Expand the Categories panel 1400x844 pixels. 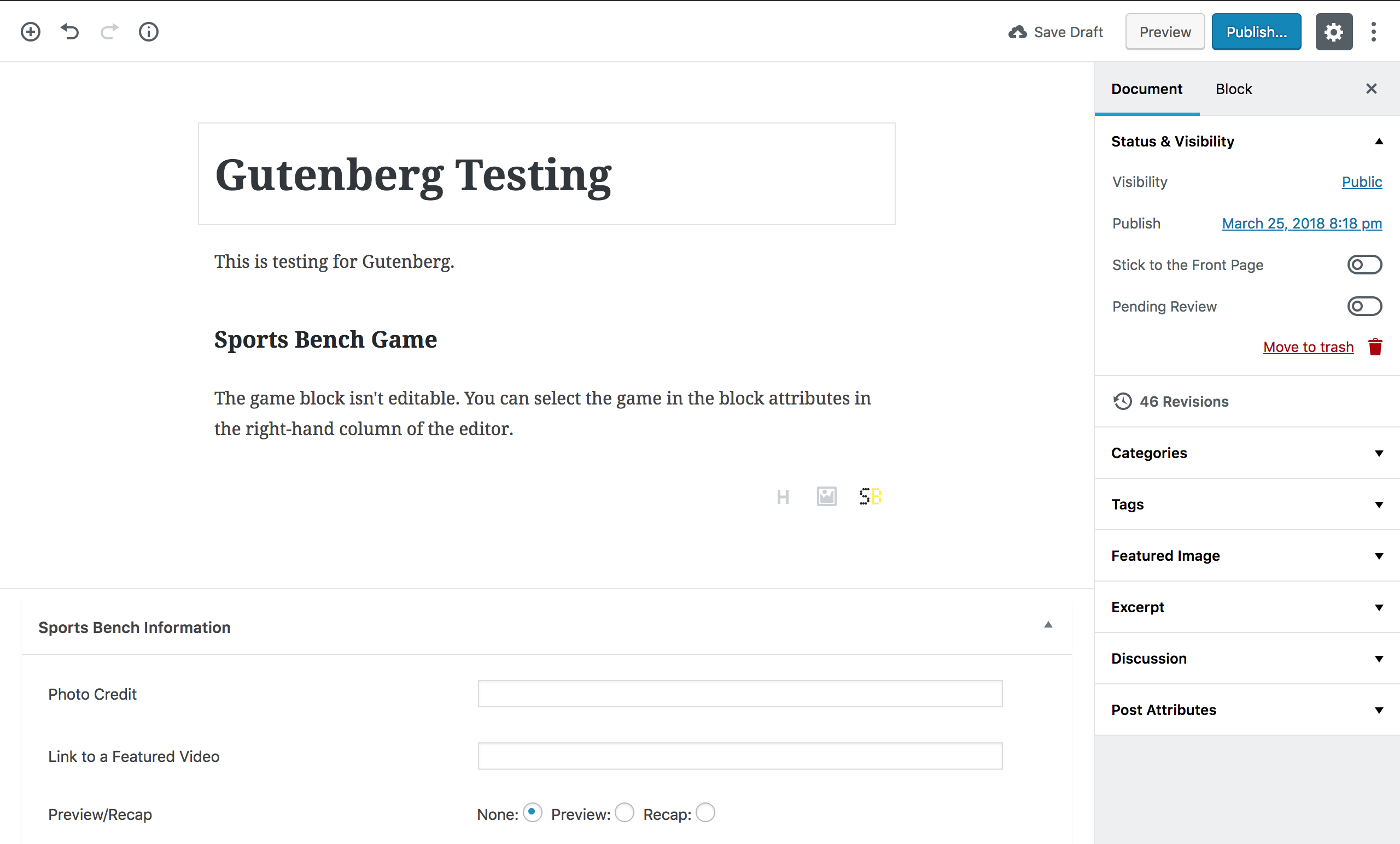pyautogui.click(x=1246, y=453)
